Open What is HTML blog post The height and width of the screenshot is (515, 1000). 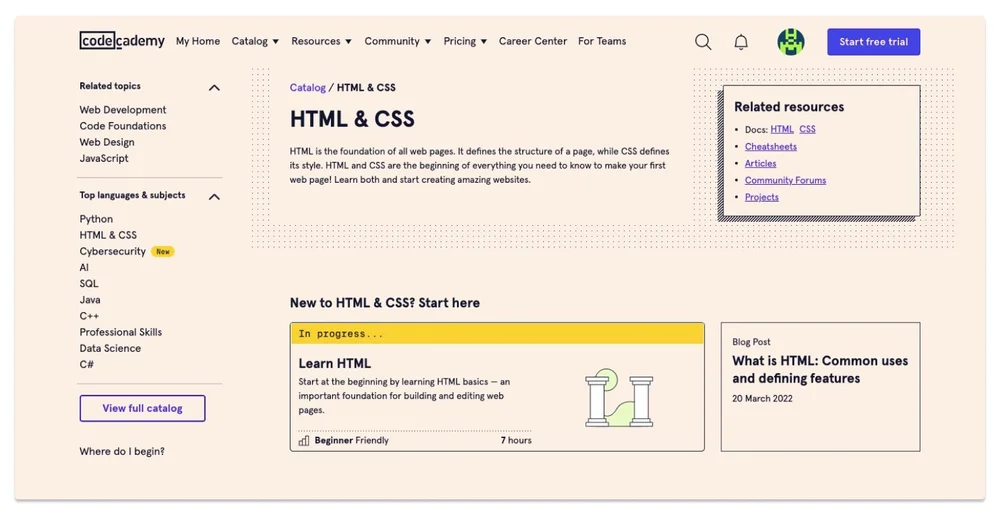(820, 370)
